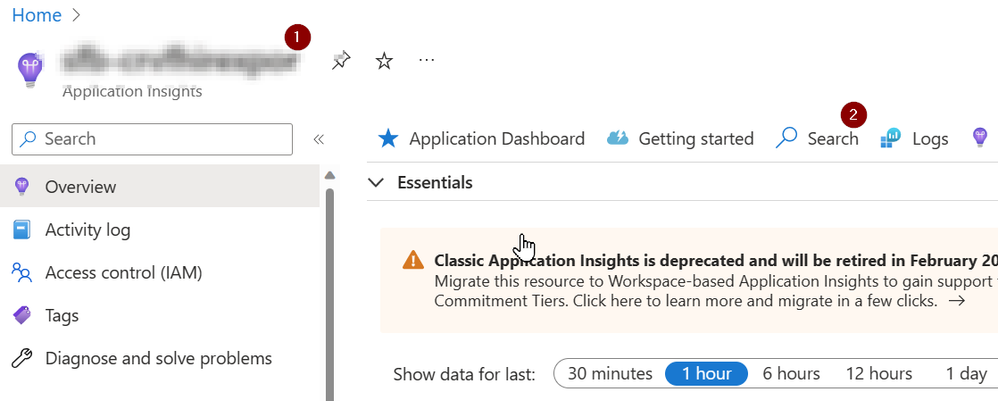This screenshot has height=401, width=998.
Task: Click the Getting started cloud icon
Action: [617, 138]
